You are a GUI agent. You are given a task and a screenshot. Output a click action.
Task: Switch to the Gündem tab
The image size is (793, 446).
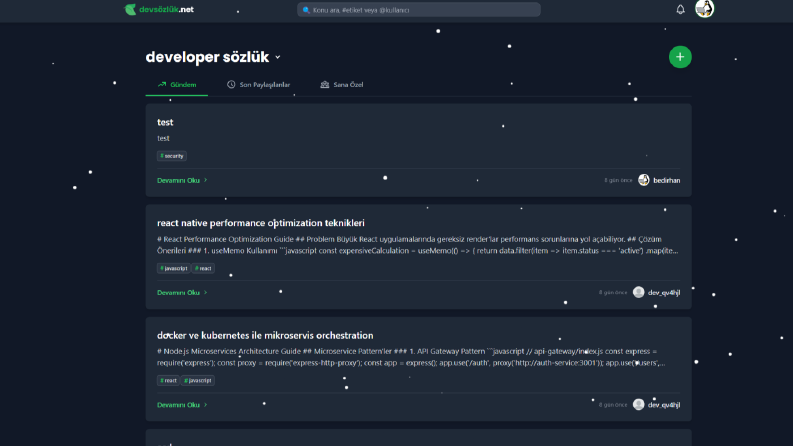pyautogui.click(x=177, y=84)
